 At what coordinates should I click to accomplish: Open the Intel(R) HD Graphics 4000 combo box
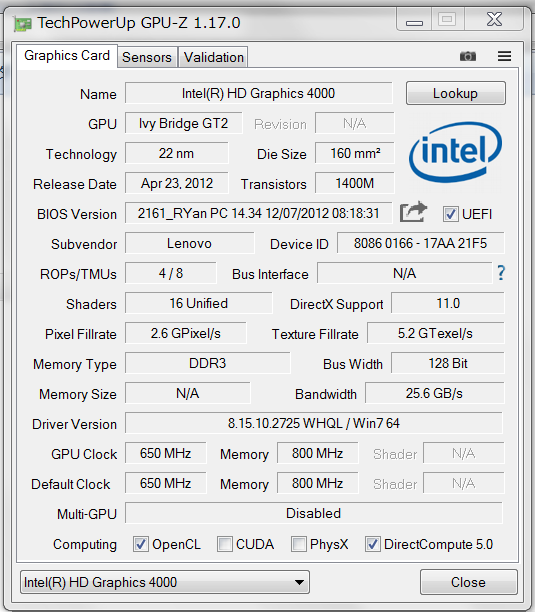point(165,582)
